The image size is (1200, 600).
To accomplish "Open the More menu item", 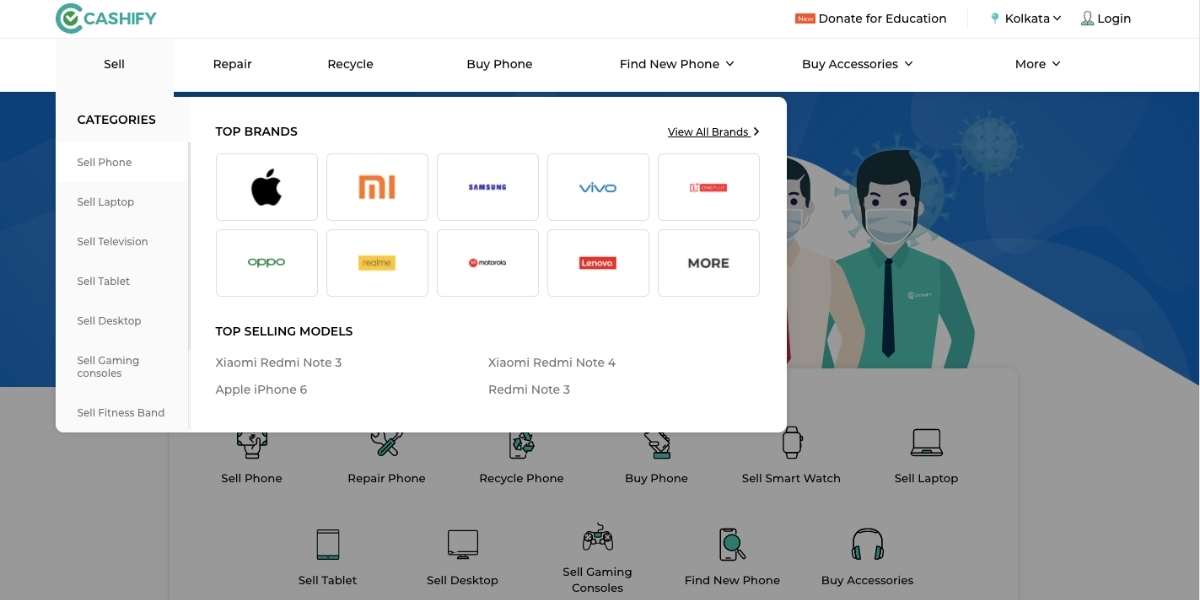I will coord(1036,63).
